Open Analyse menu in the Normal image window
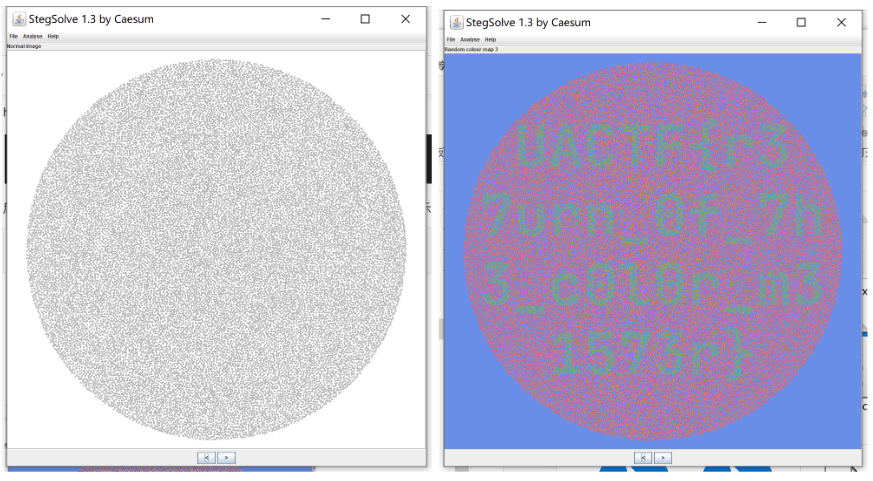The height and width of the screenshot is (481, 873). click(33, 37)
